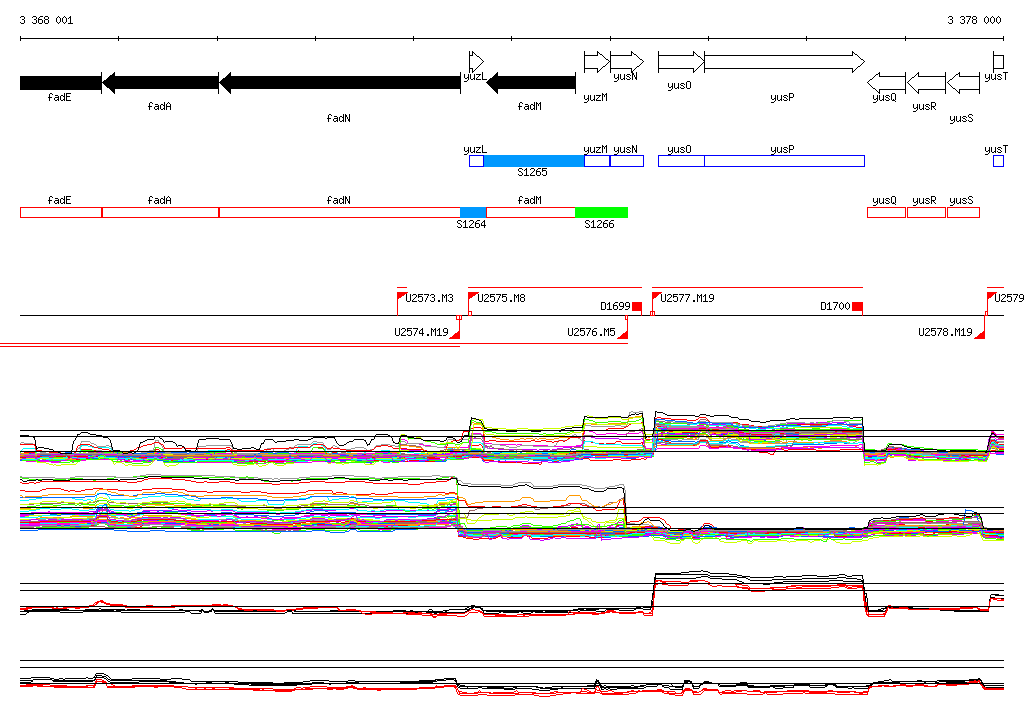Select the red outlined yusS box
Viewport: 1024px width, 714px height.
(x=963, y=212)
